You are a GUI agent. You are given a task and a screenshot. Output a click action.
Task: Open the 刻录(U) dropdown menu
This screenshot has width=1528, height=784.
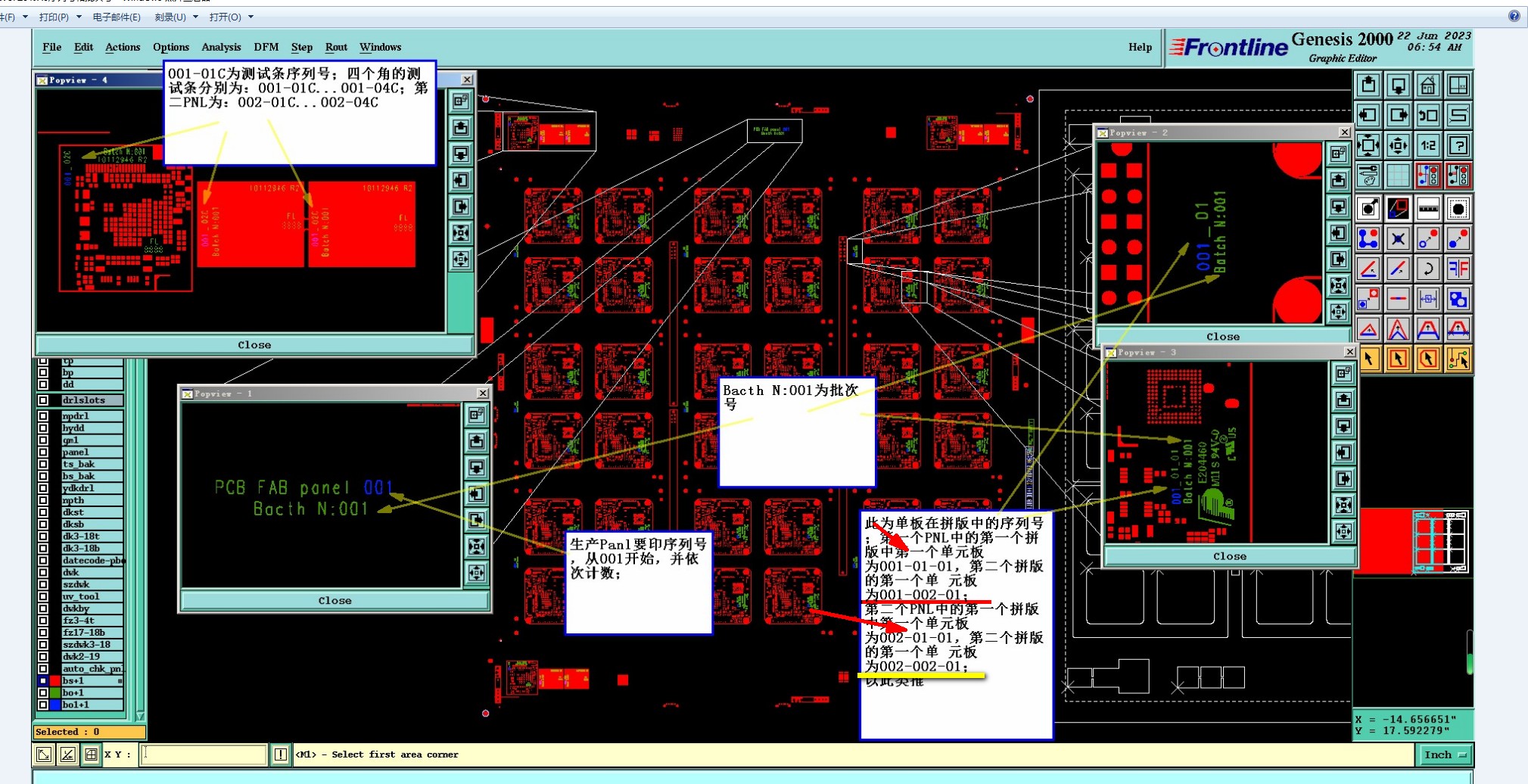click(x=176, y=17)
